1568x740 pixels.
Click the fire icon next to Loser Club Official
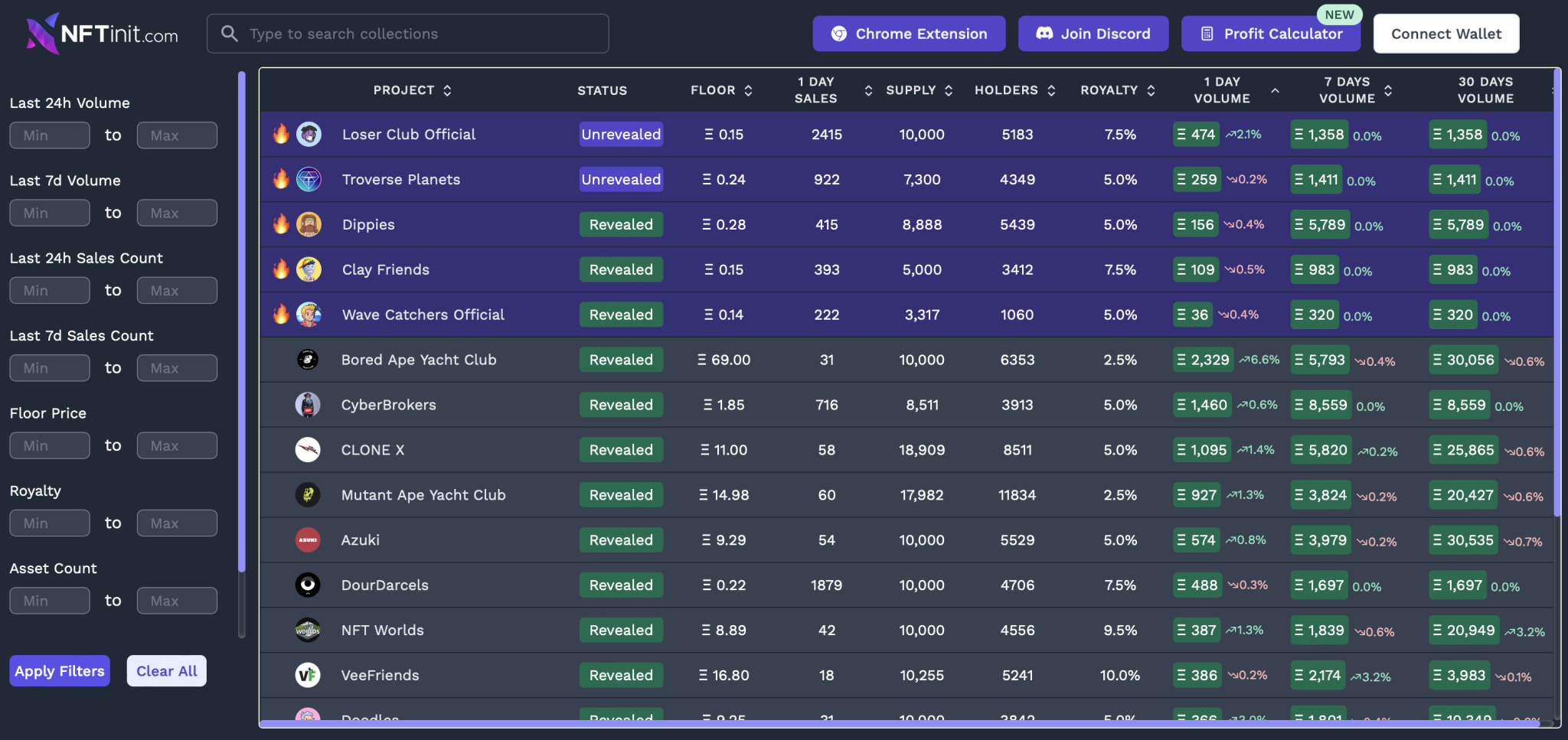click(x=282, y=134)
